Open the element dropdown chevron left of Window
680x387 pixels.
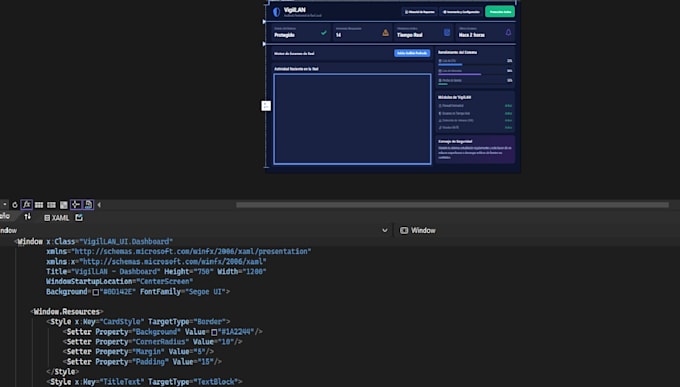click(385, 230)
